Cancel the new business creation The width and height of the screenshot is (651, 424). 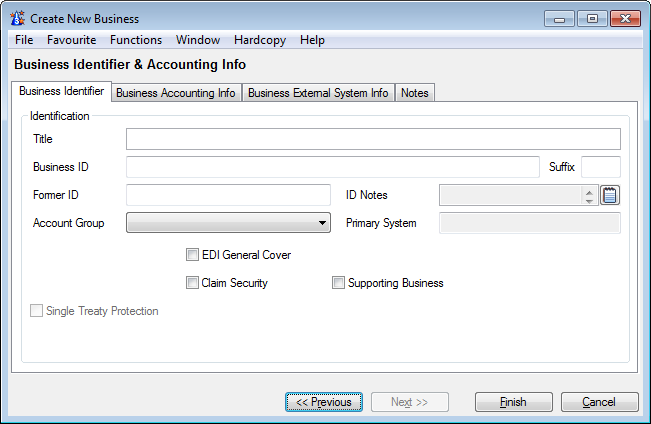[599, 402]
